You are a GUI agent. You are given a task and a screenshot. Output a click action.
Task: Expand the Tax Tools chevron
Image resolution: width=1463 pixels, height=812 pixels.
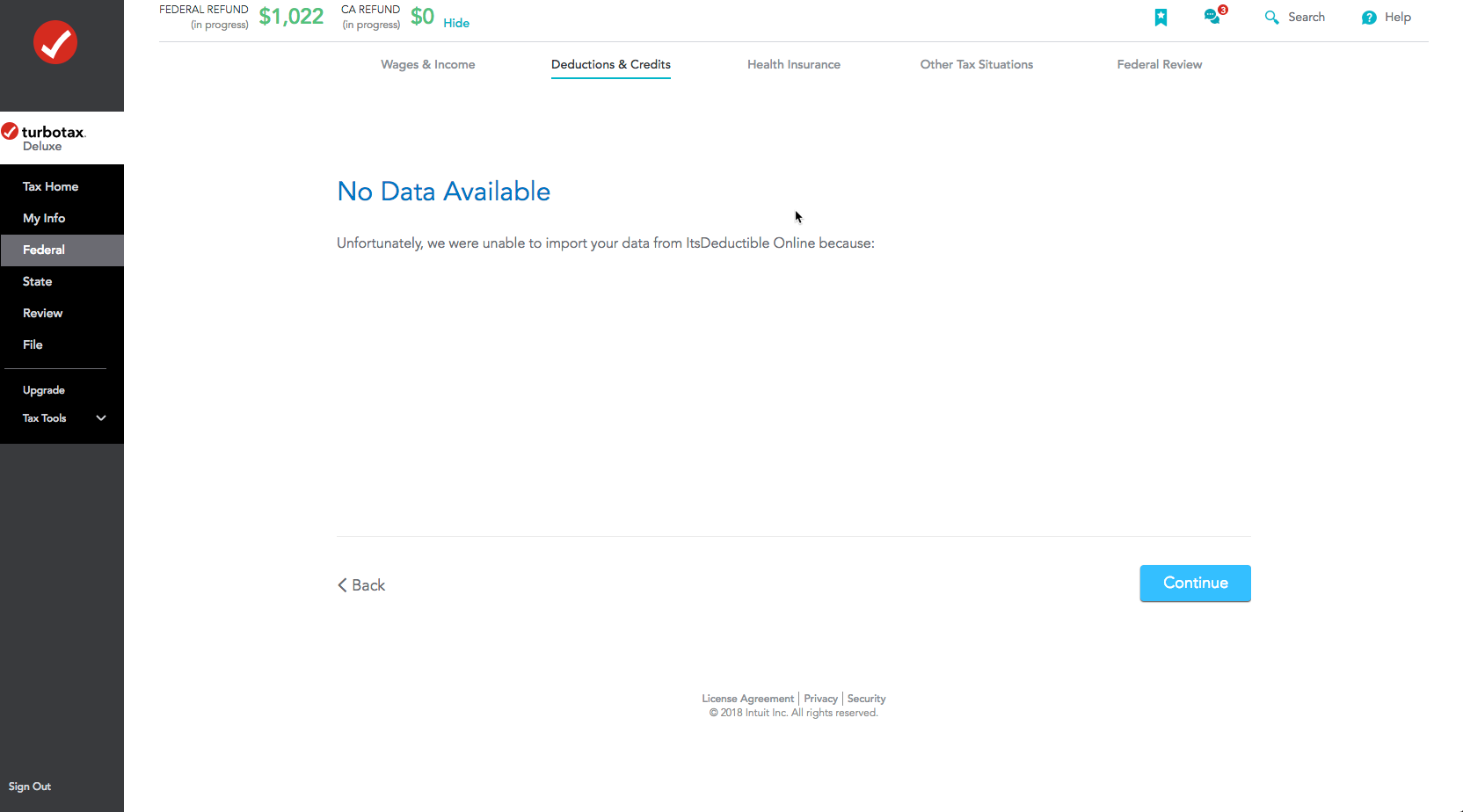[x=101, y=418]
